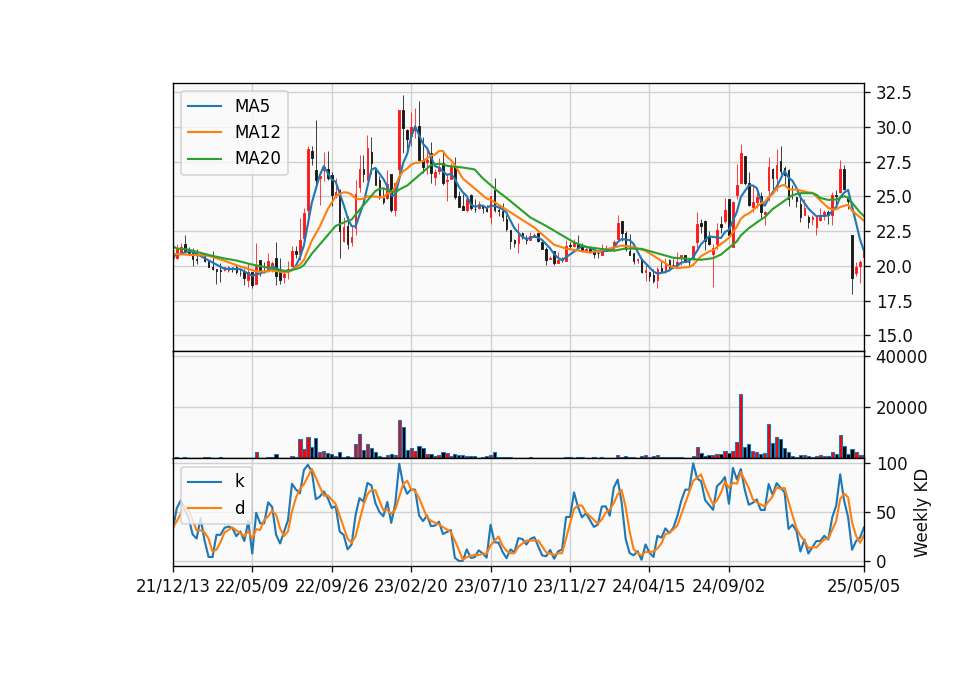The image size is (960, 690).
Task: Click the 25.0 price axis label
Action: pyautogui.click(x=894, y=197)
